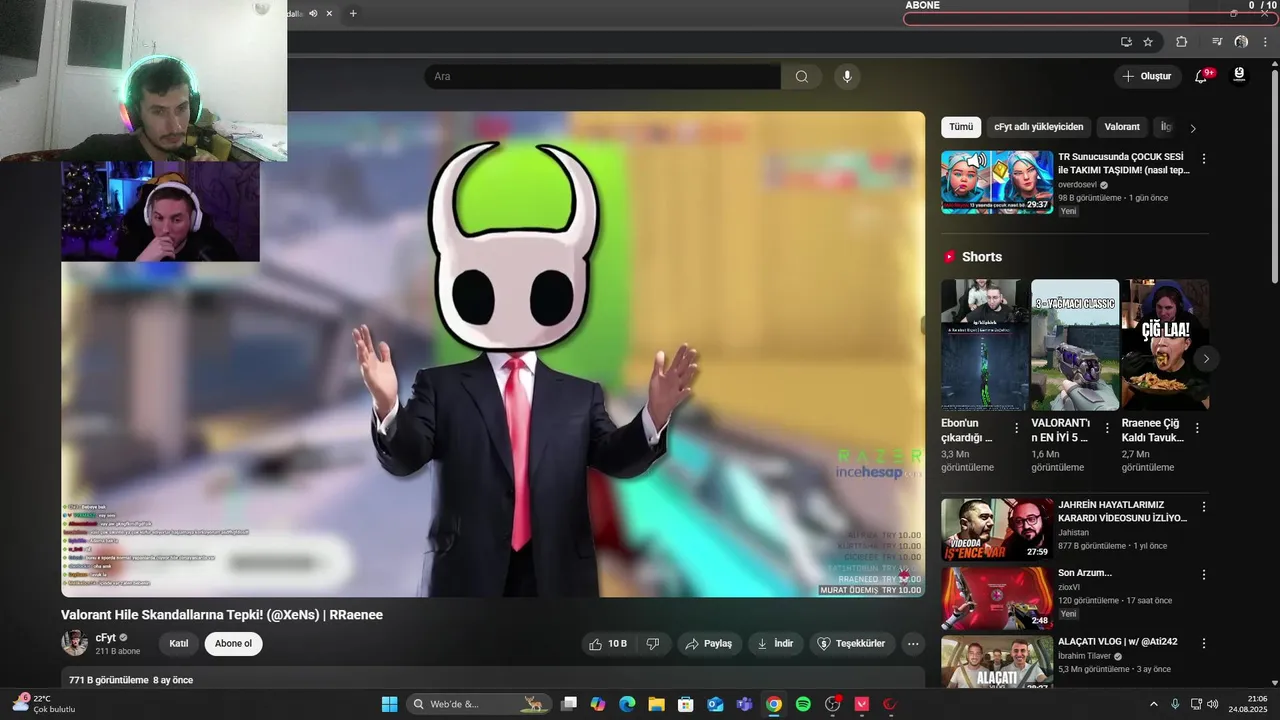Subscribe with Abone ol button
Screen dimensions: 1280x720
pyautogui.click(x=233, y=644)
